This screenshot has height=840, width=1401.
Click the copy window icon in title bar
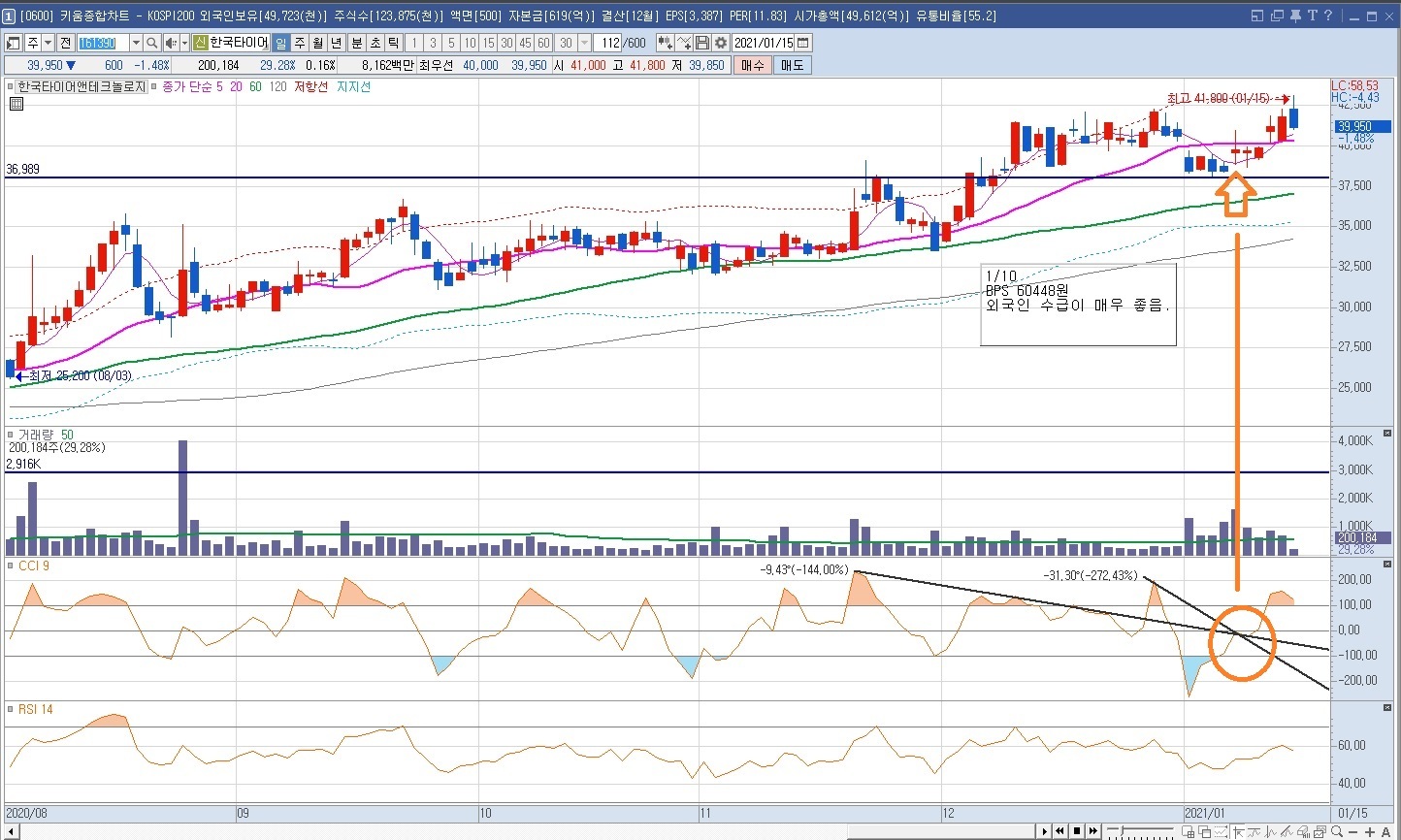1277,16
